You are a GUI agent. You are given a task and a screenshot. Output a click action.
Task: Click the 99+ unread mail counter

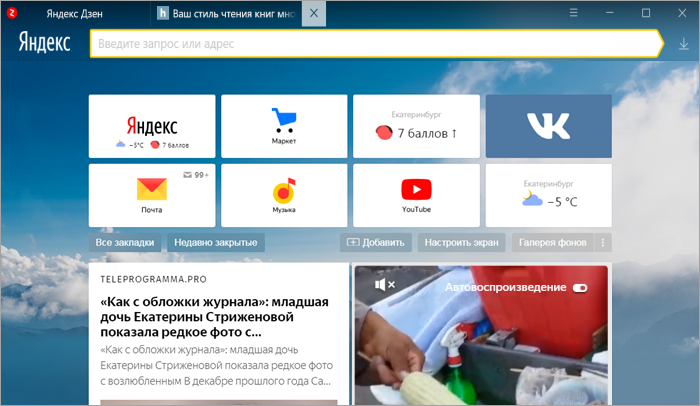[x=196, y=175]
